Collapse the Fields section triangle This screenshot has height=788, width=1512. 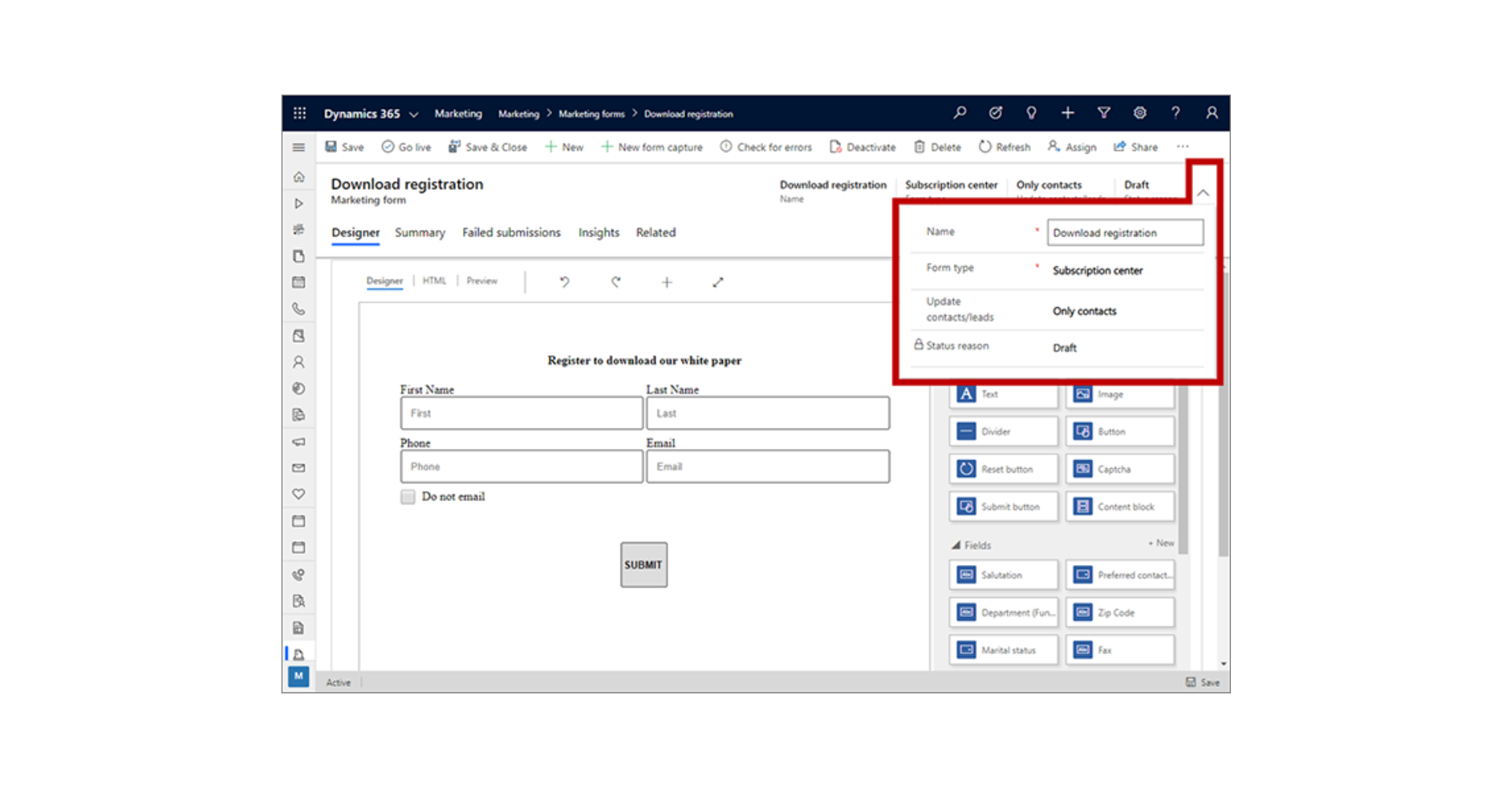pos(955,545)
